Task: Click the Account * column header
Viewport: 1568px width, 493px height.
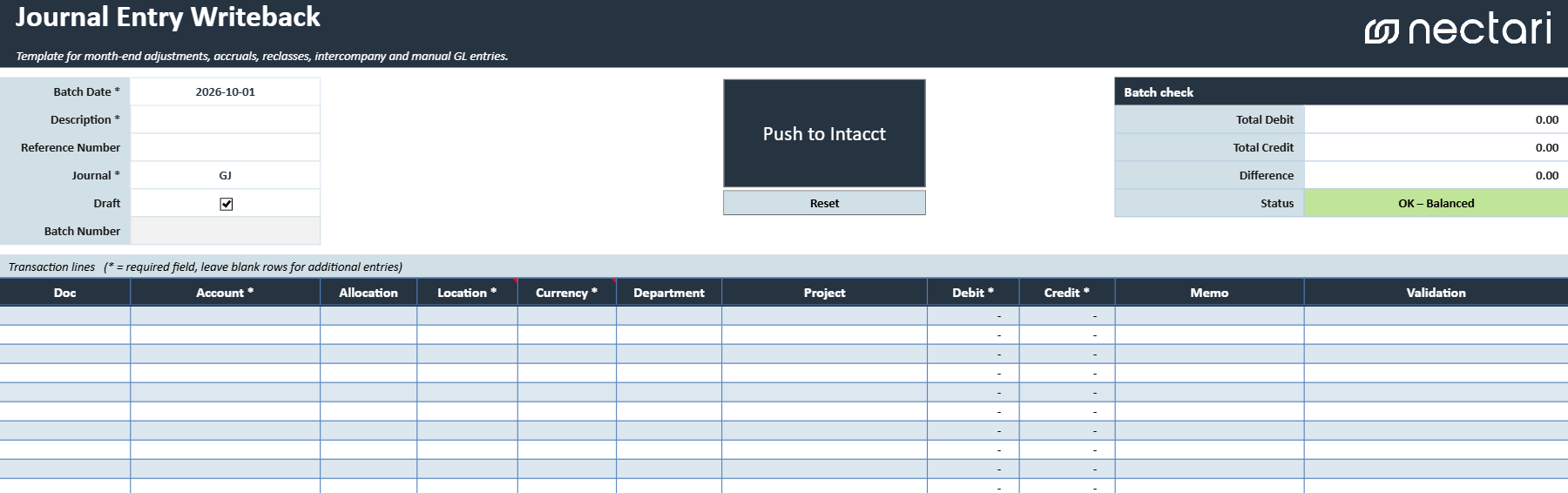Action: pos(225,293)
